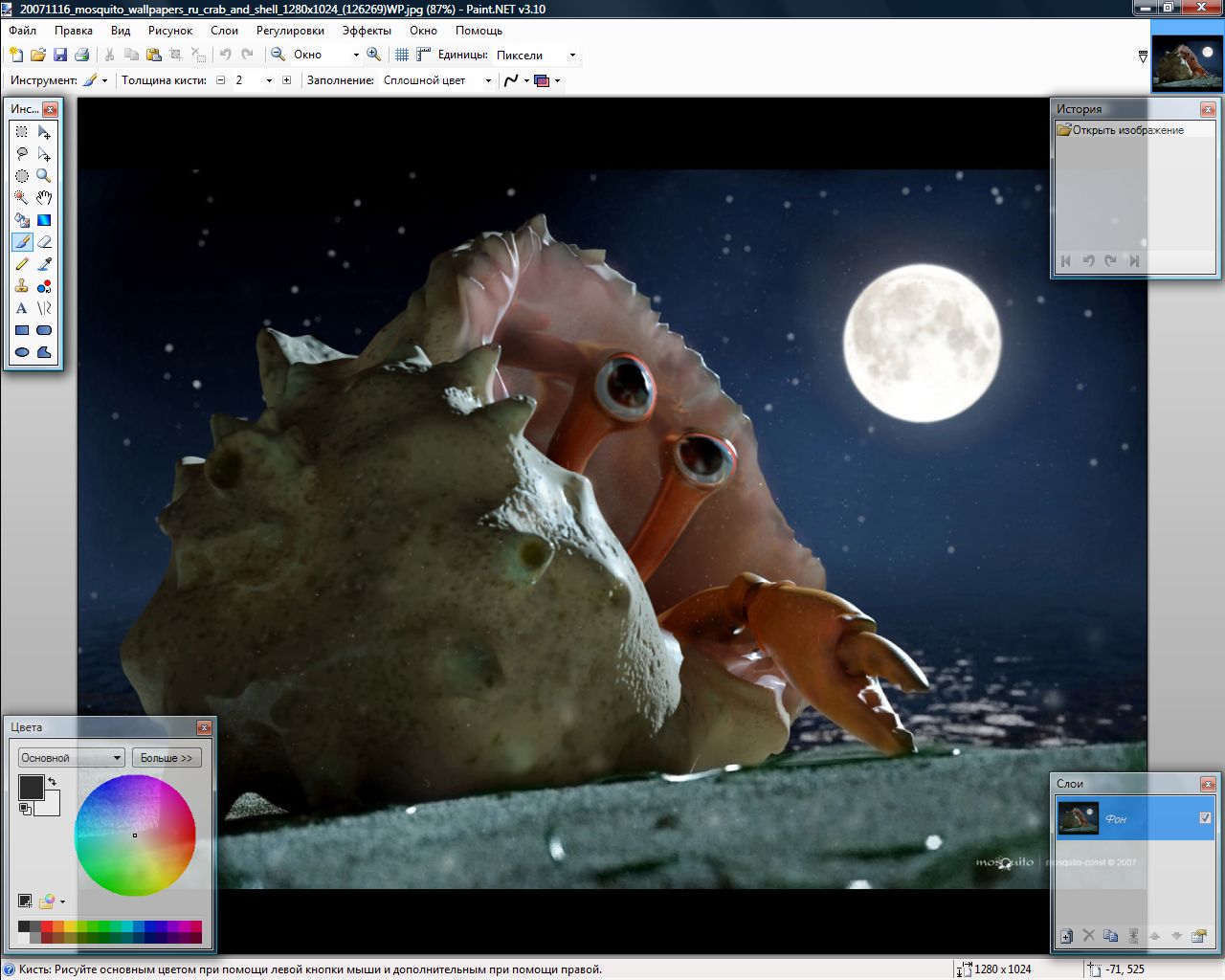
Task: Open the Помощь menu
Action: (479, 31)
